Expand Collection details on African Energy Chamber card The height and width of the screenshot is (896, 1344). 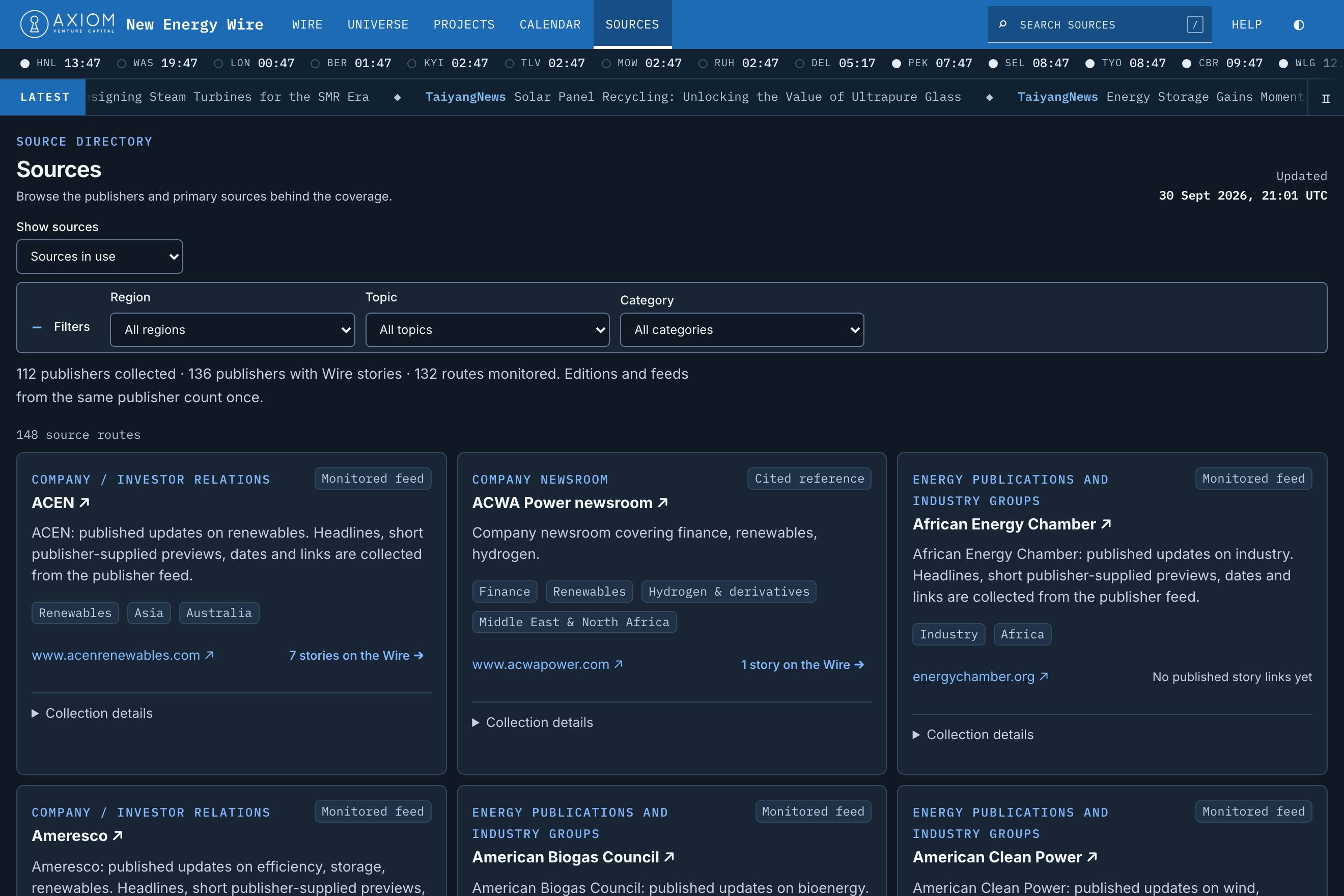(x=973, y=734)
